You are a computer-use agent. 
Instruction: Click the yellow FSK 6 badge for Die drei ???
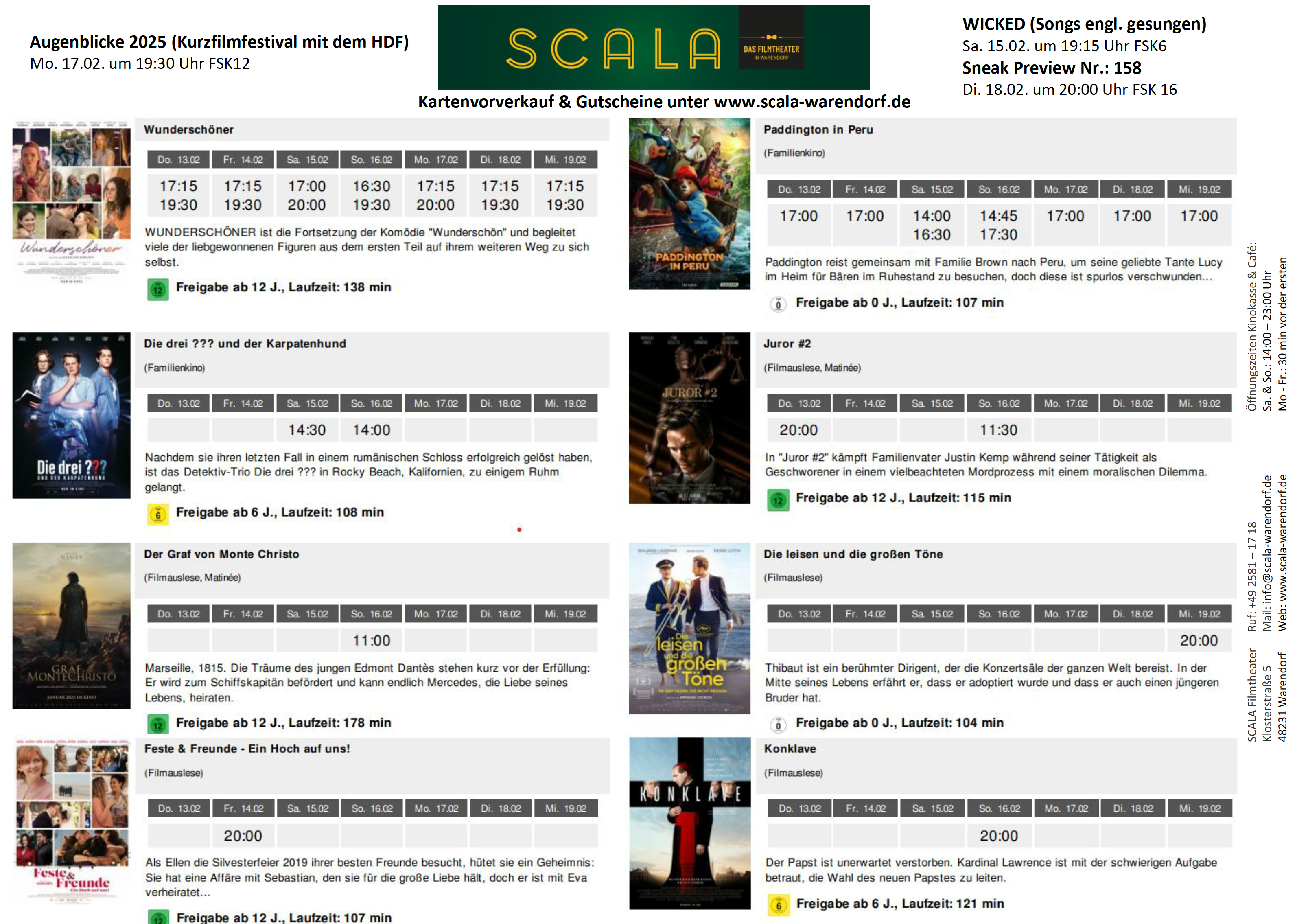coord(158,515)
